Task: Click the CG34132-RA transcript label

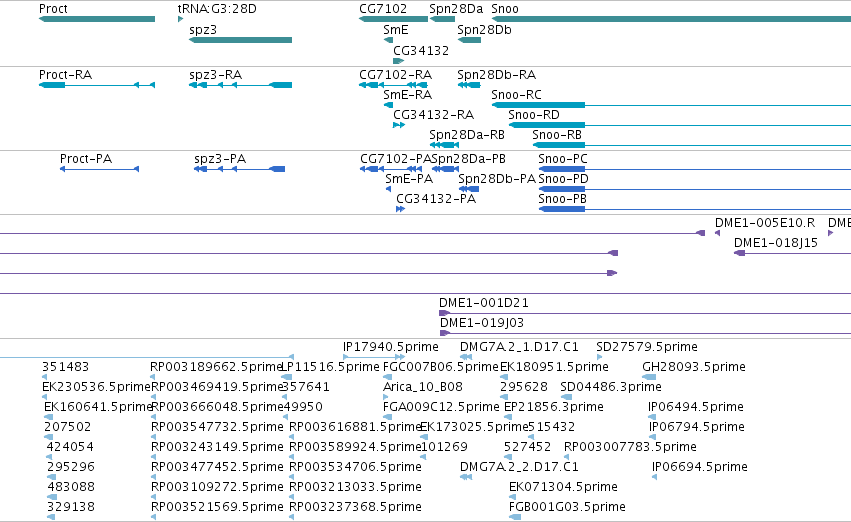Action: click(x=434, y=114)
